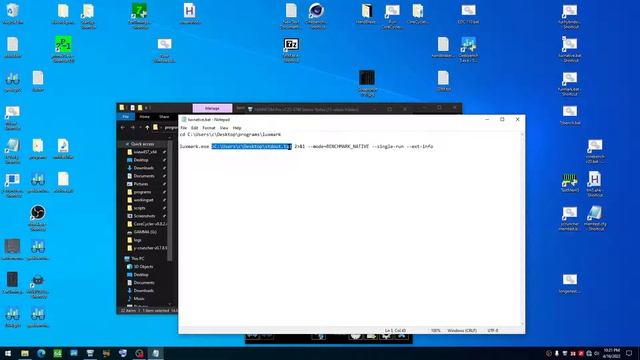Select programs folder in the navigation pane
The height and width of the screenshot is (360, 640).
tap(142, 192)
